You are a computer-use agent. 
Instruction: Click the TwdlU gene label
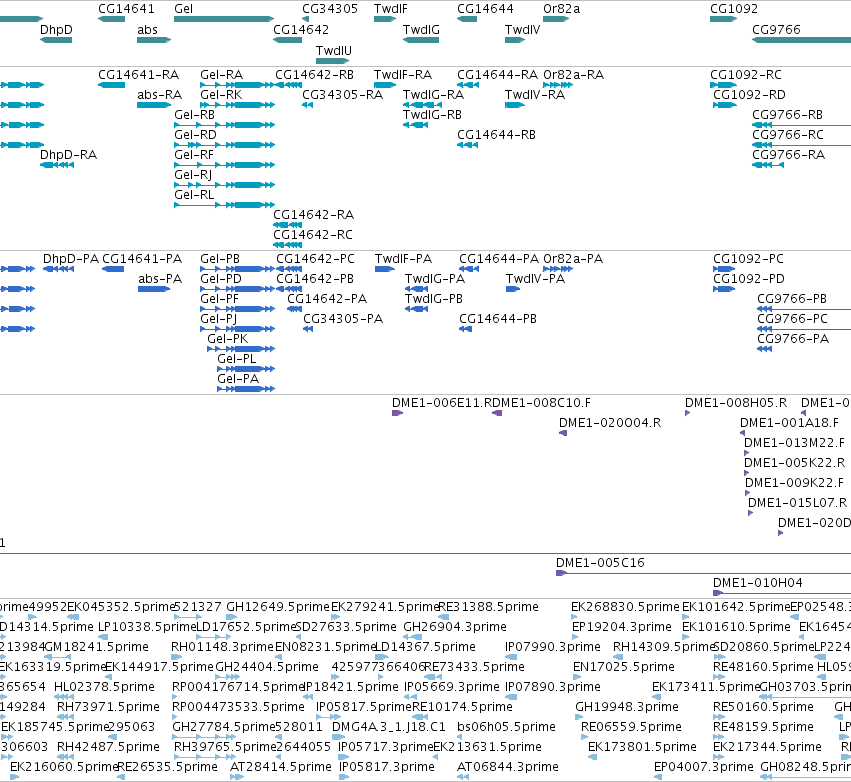[333, 50]
